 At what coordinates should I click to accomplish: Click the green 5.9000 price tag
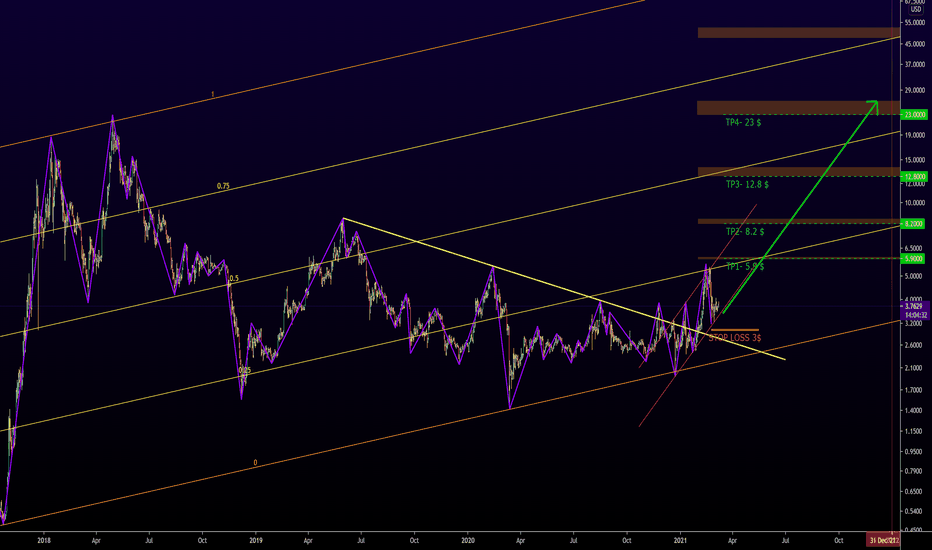point(914,259)
